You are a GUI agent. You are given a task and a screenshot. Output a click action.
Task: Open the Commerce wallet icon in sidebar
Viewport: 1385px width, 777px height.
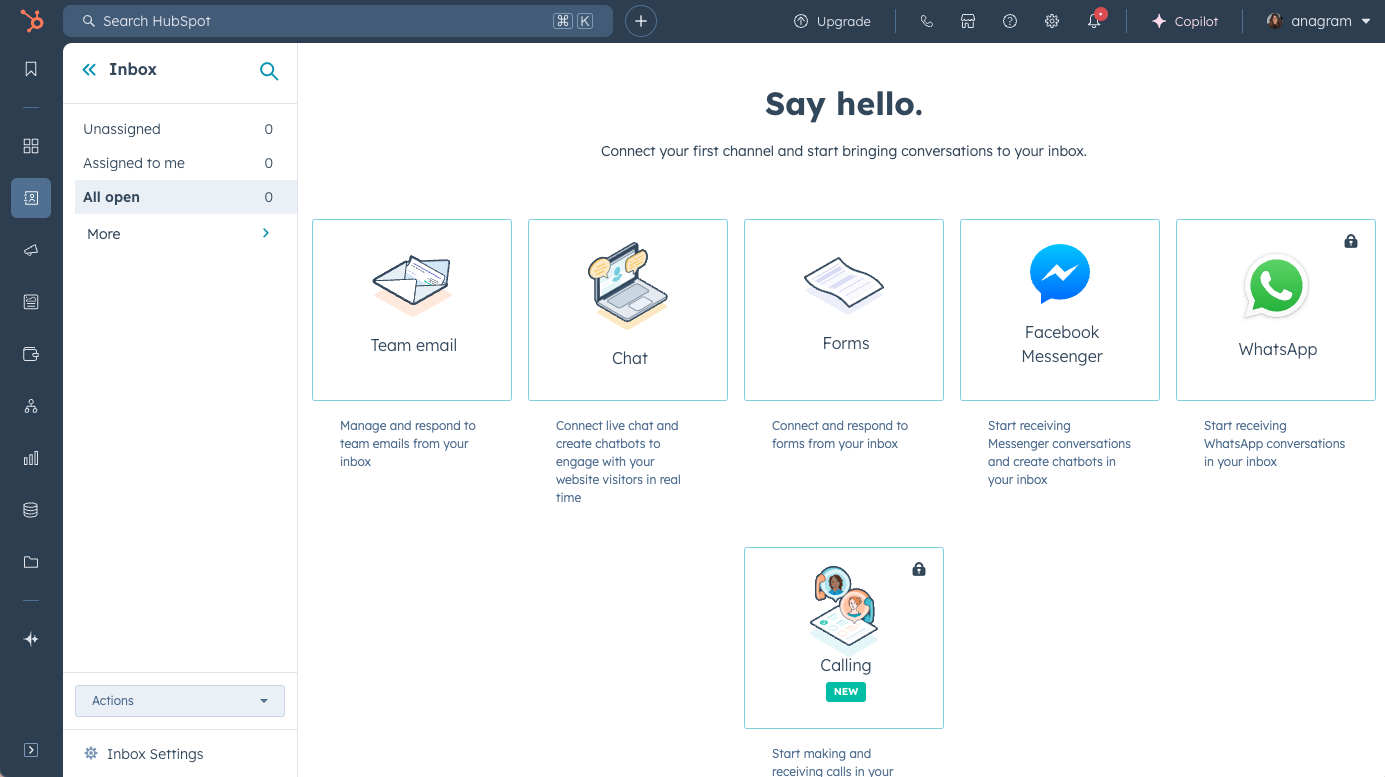[31, 354]
